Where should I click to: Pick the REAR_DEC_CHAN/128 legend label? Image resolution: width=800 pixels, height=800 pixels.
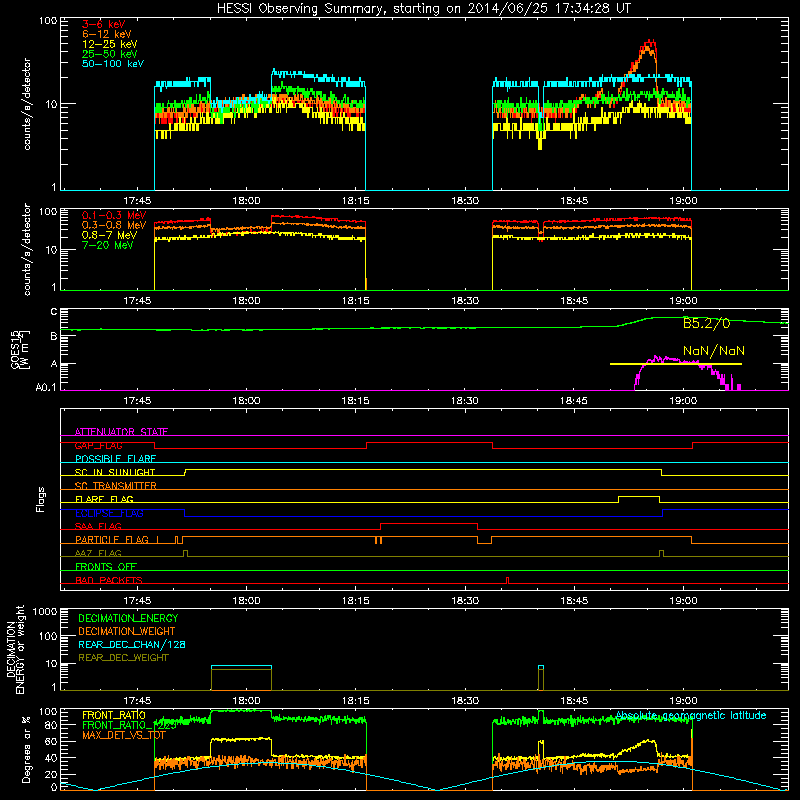(132, 644)
